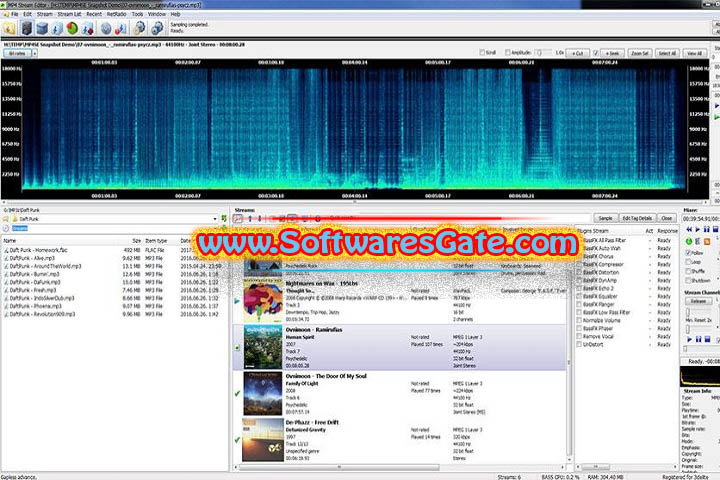
Task: Click the gray disc toolbar icon
Action: point(106,28)
